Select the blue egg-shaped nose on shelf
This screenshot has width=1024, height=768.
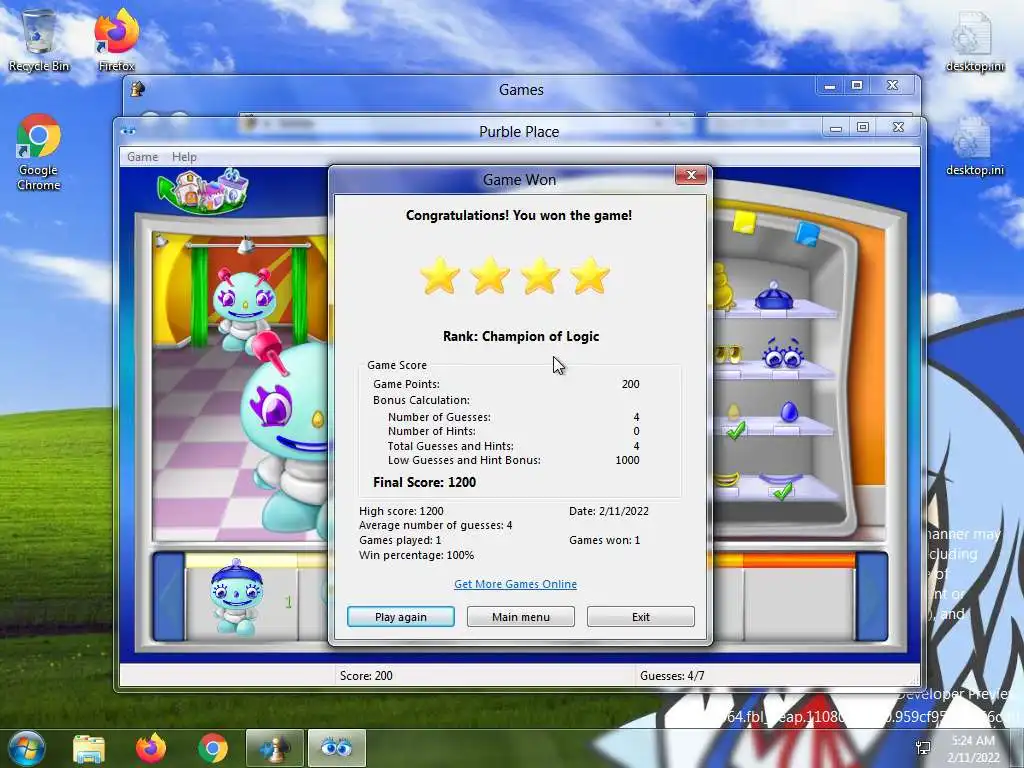point(790,412)
